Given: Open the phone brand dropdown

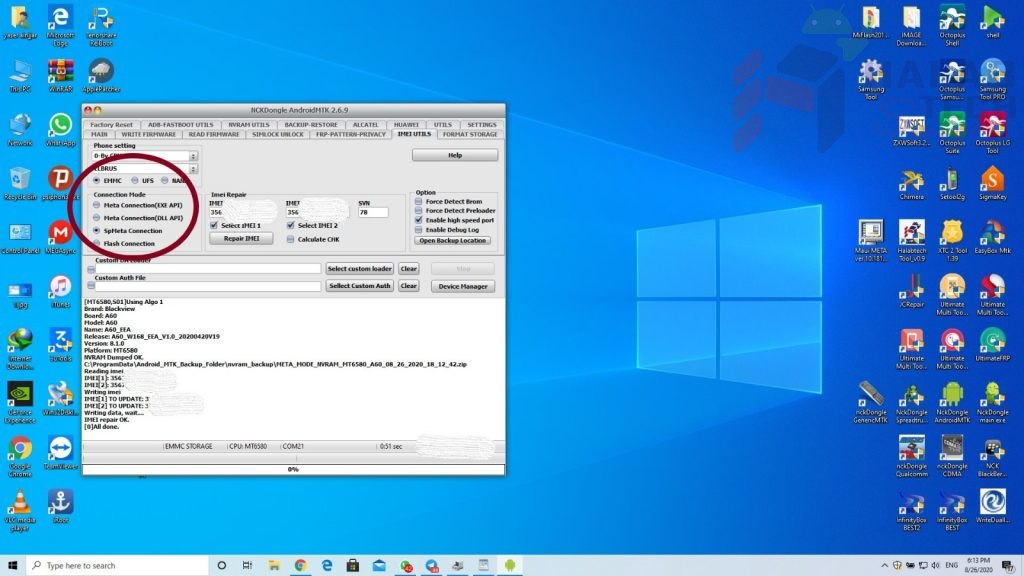Looking at the screenshot, I should point(193,156).
